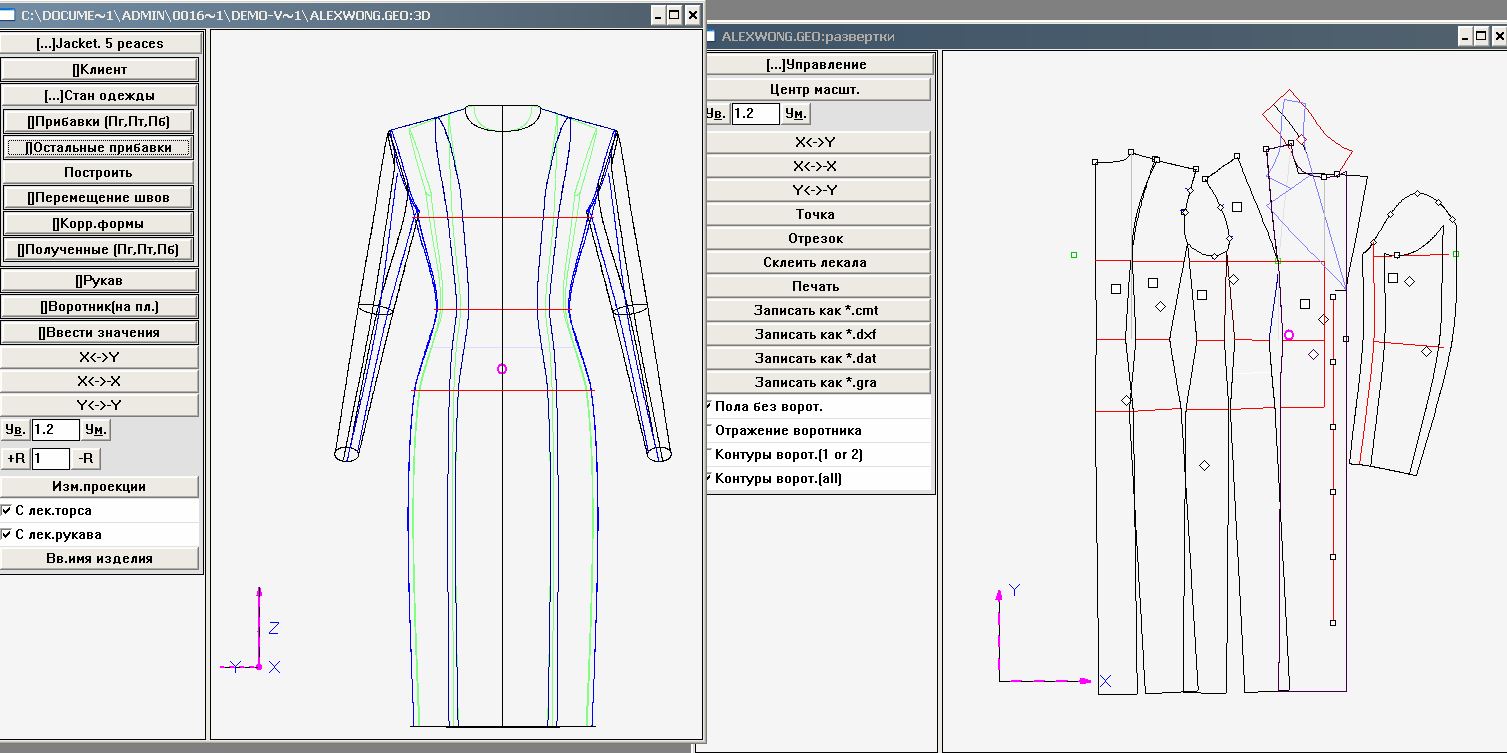Click the magenta circle marker on pattern layout
The width and height of the screenshot is (1507, 753).
(x=1289, y=335)
